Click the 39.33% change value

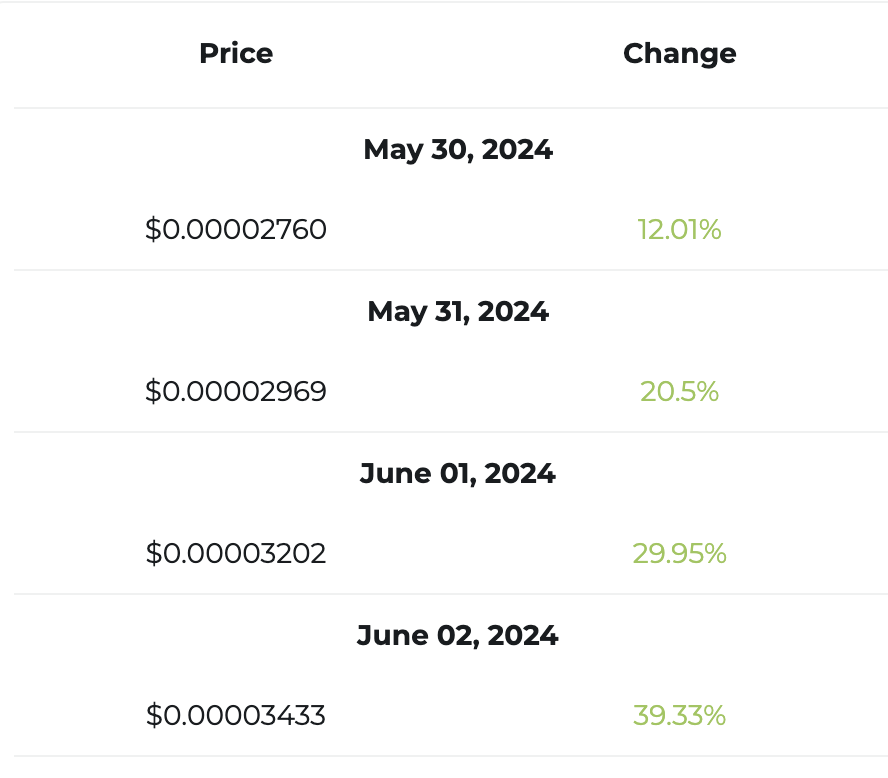pyautogui.click(x=680, y=716)
